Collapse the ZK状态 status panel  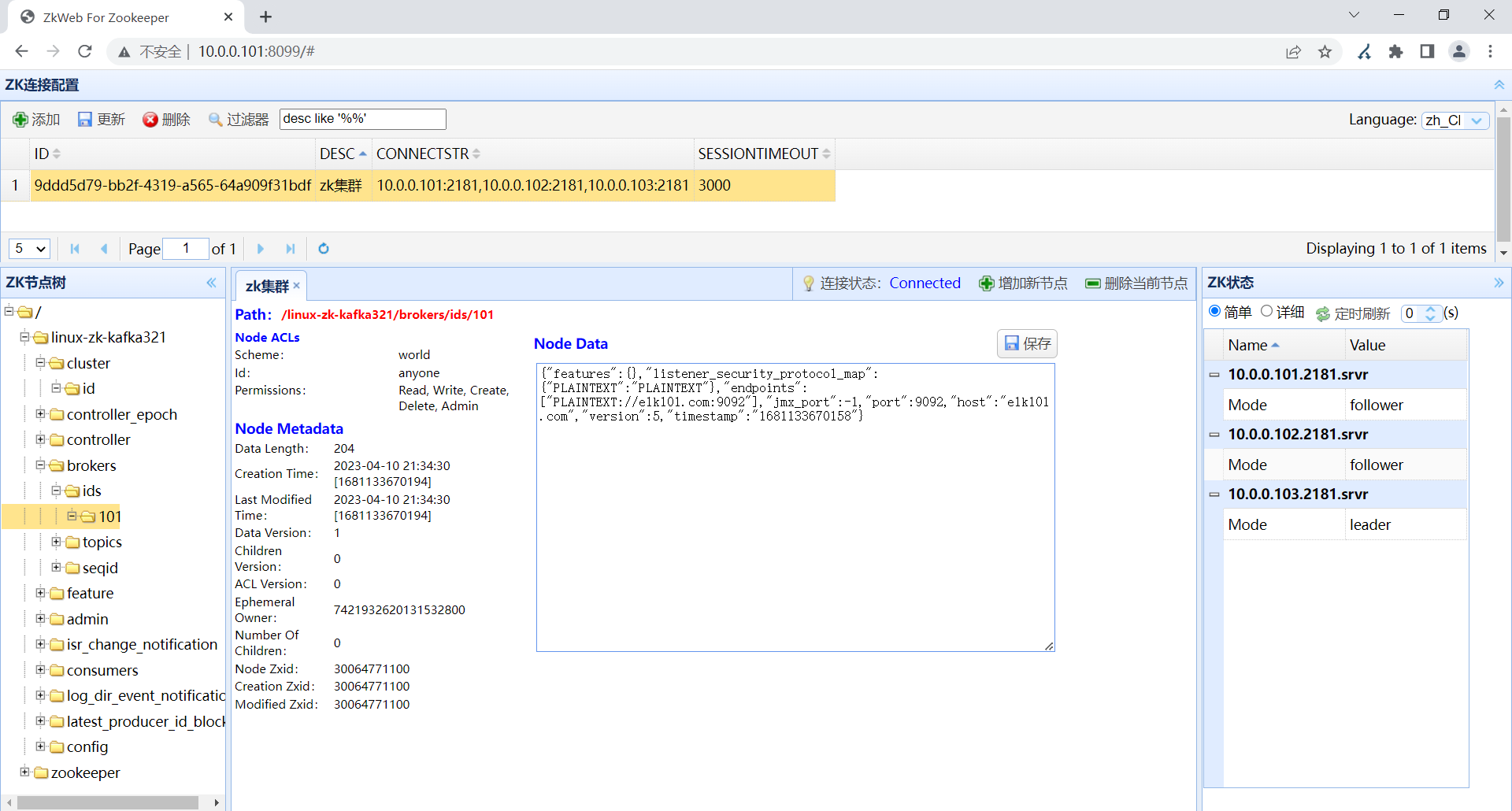click(x=1499, y=283)
